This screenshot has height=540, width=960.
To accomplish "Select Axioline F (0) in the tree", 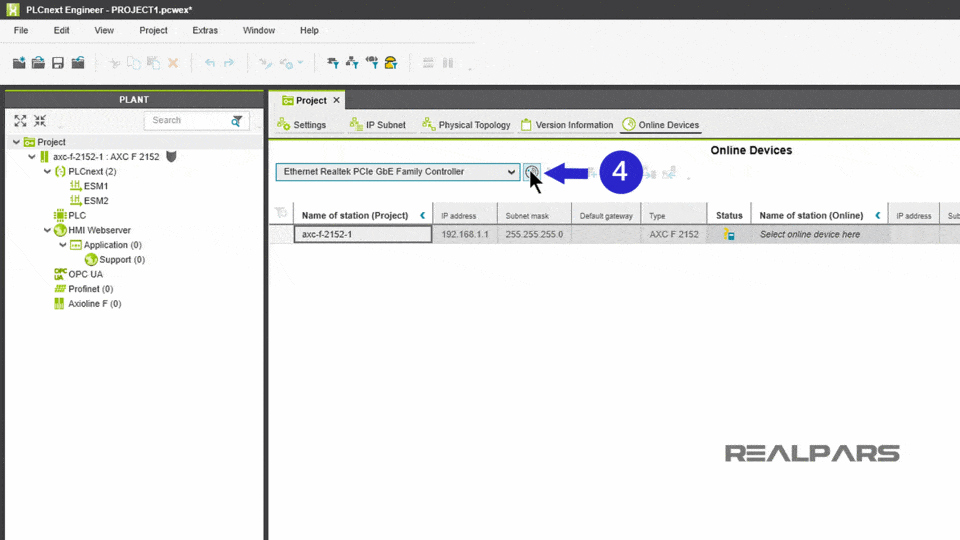I will (88, 304).
